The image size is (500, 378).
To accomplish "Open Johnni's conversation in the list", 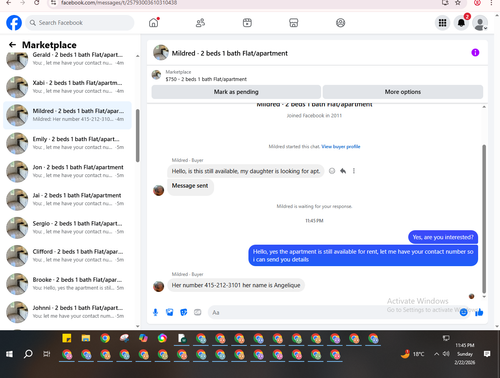I will 67,312.
